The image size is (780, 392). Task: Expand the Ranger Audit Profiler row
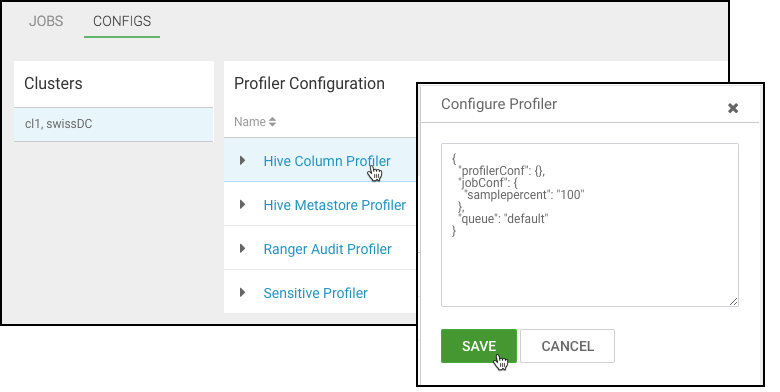pos(242,248)
